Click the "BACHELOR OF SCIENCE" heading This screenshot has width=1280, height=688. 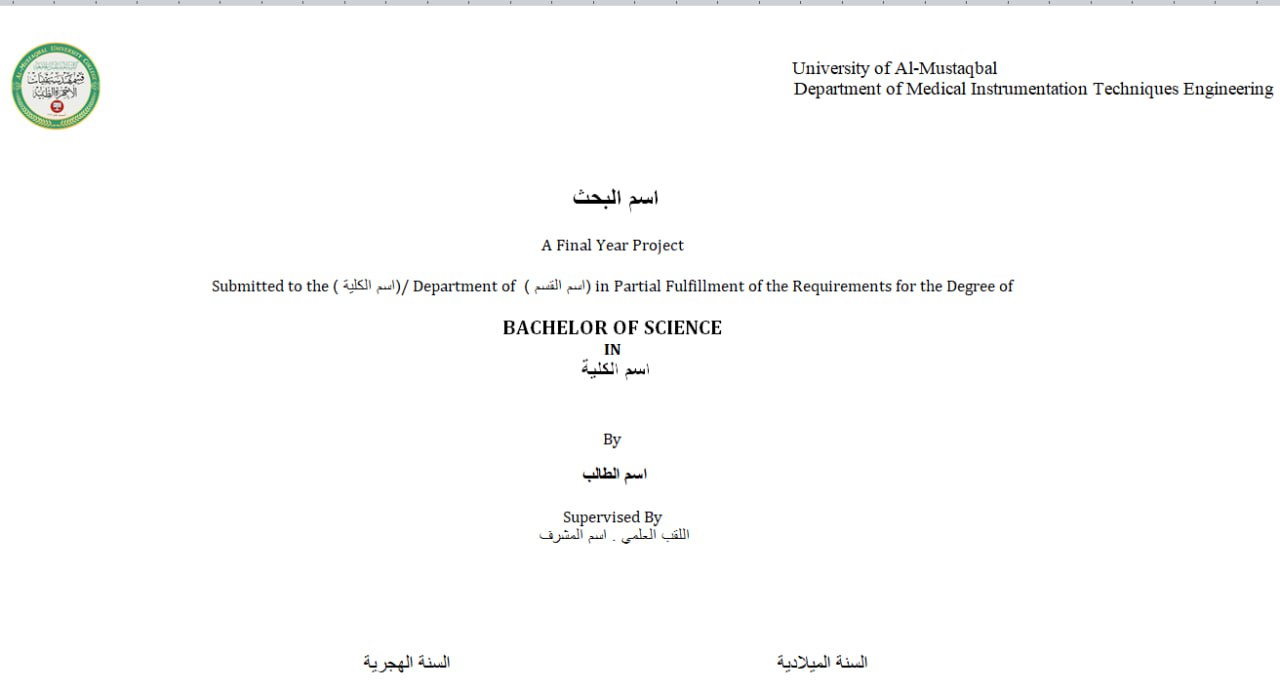click(612, 328)
